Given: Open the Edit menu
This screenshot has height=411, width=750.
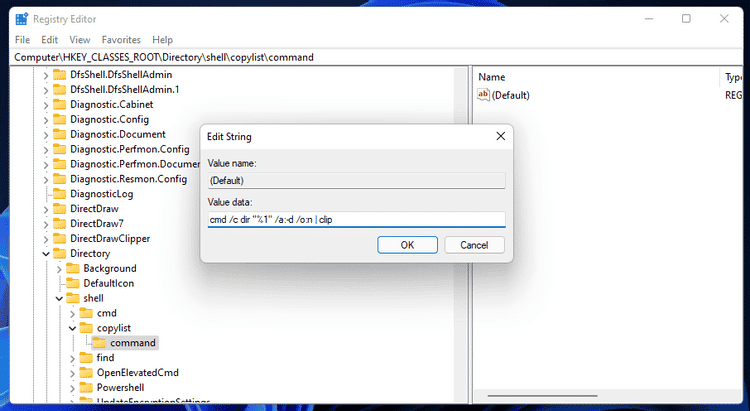Looking at the screenshot, I should [49, 40].
